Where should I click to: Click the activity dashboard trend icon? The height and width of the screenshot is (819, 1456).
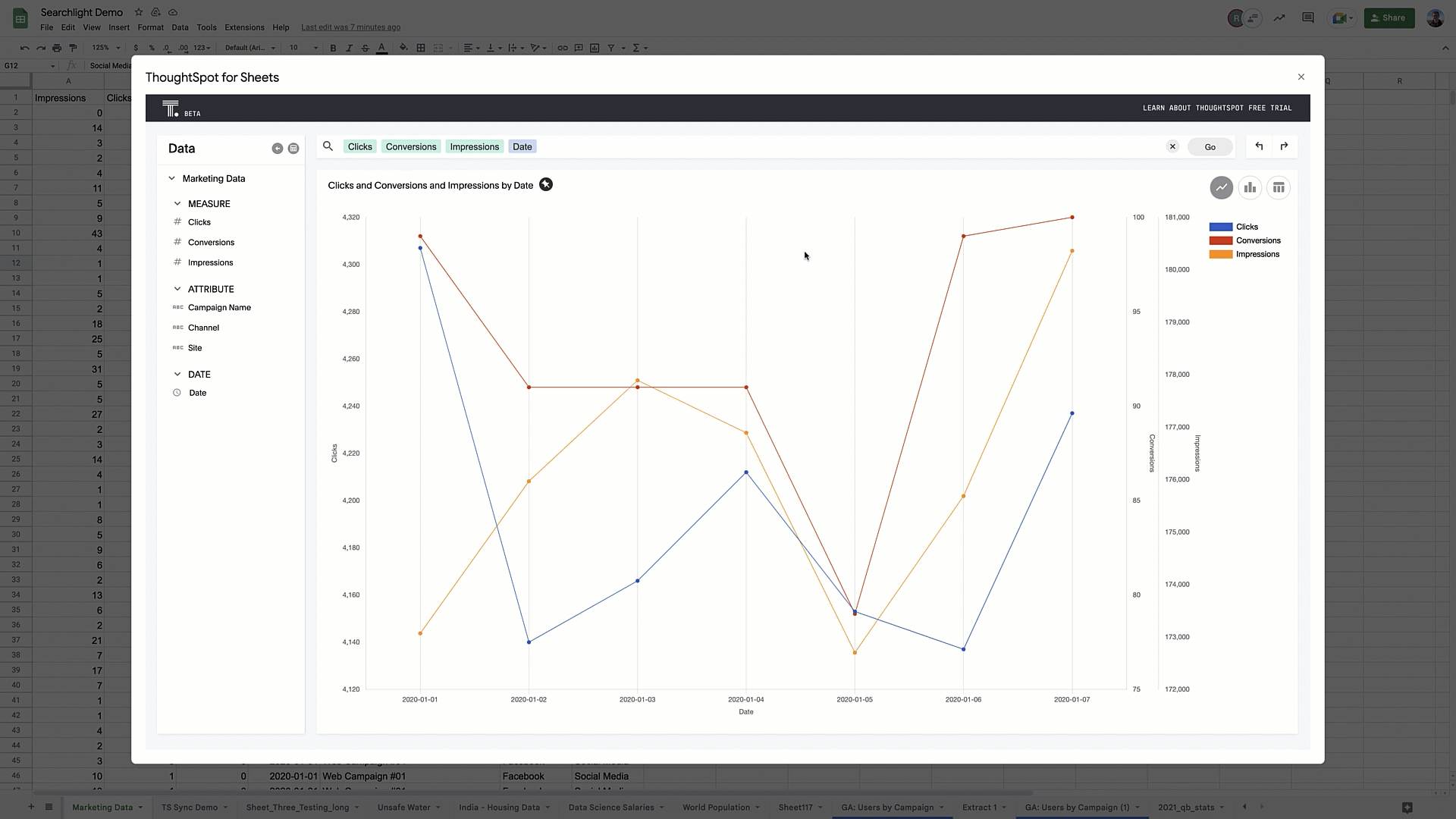1279,17
